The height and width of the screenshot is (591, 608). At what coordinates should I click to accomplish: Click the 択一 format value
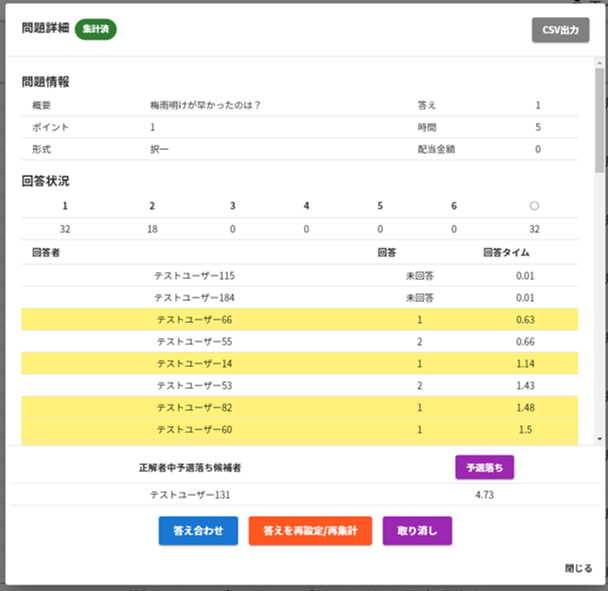tap(159, 149)
